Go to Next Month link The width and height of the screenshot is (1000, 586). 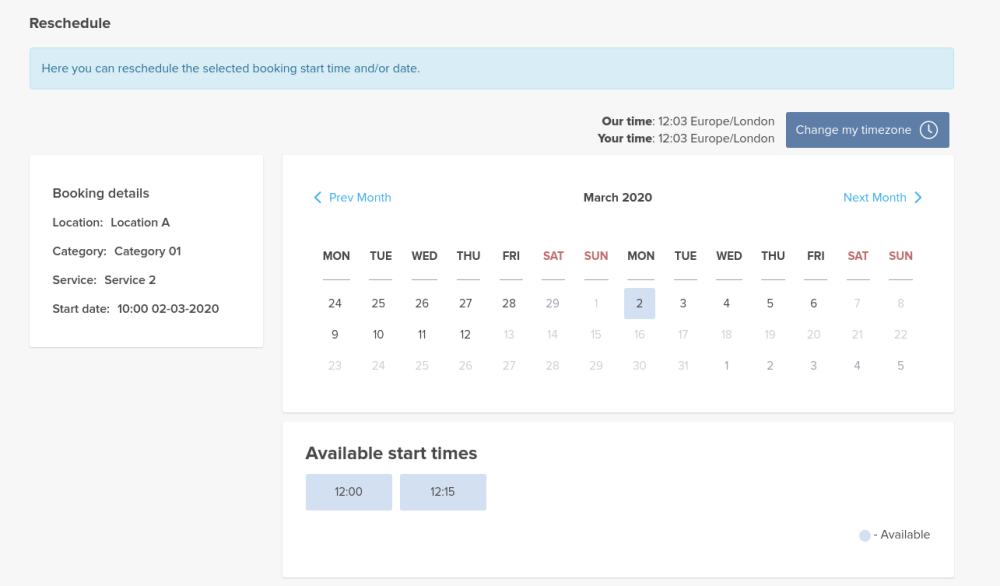874,198
